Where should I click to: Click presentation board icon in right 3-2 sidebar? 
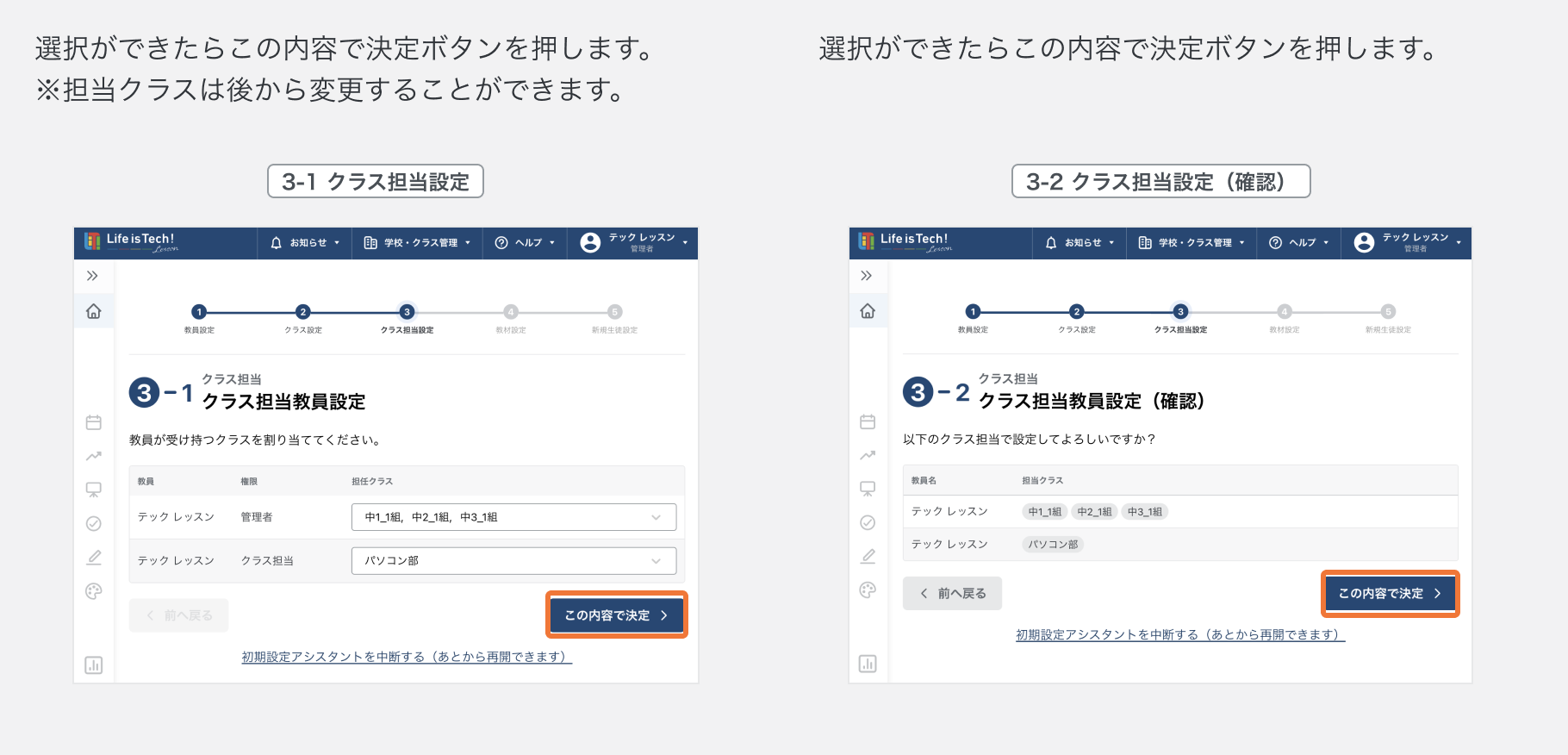pos(868,489)
